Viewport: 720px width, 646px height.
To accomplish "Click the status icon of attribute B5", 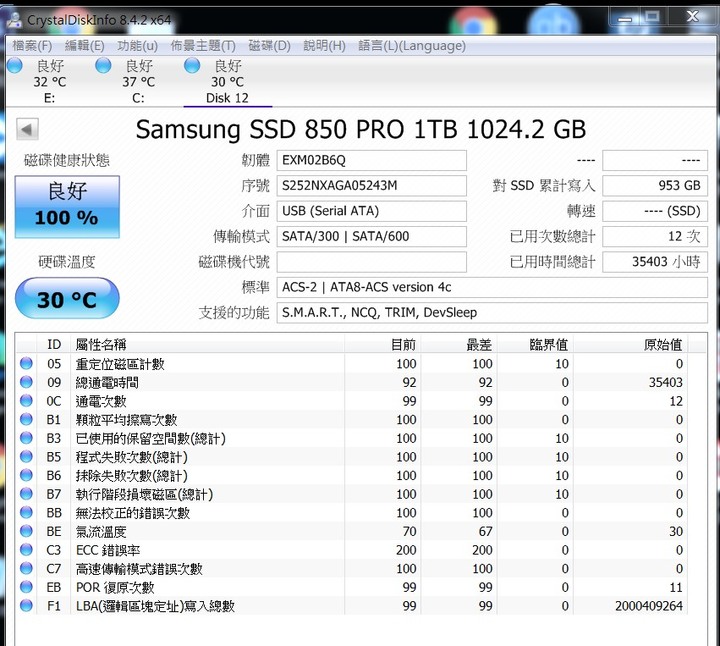I will point(27,456).
